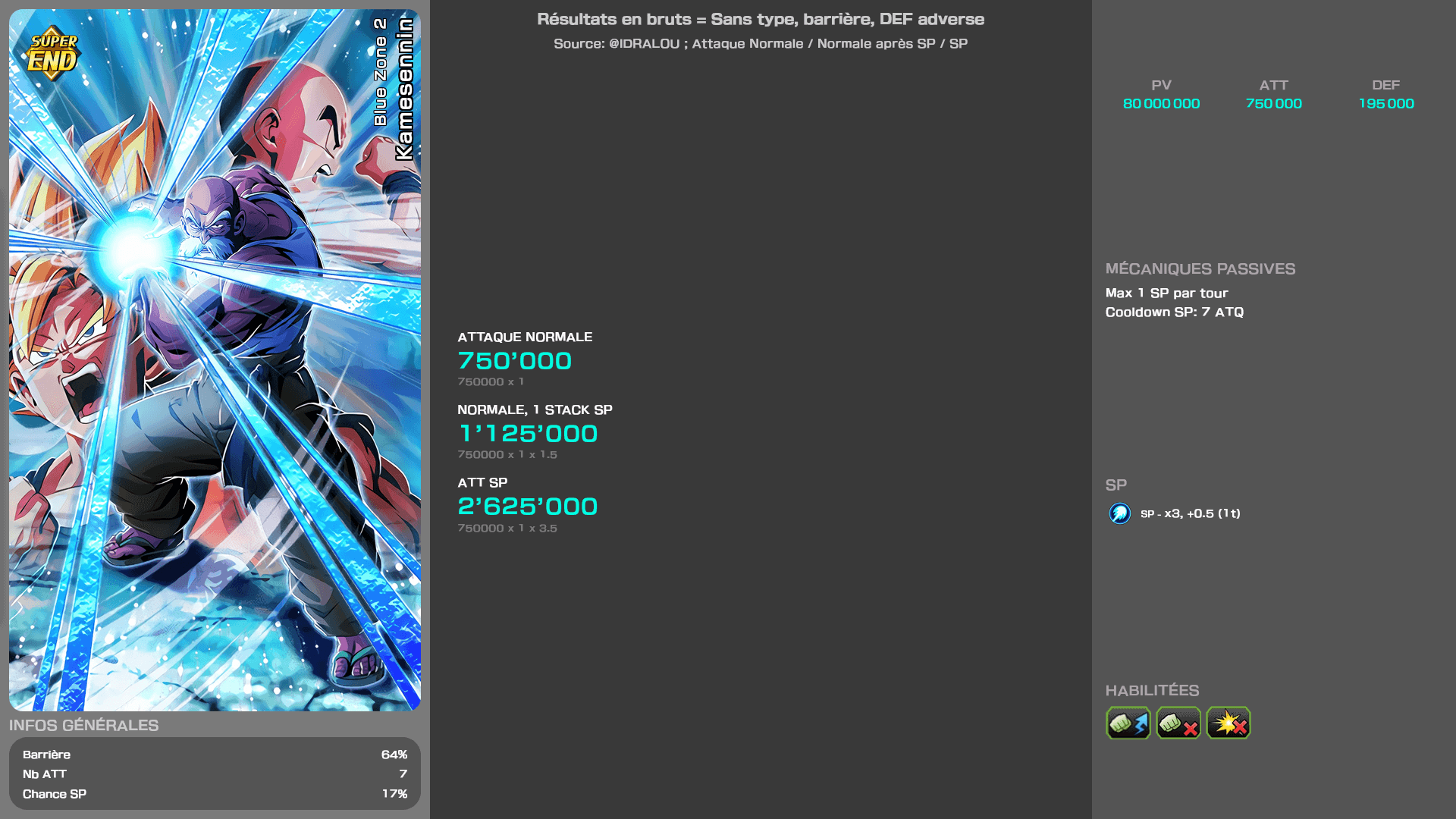Select the Chance SP 17% row
This screenshot has height=819, width=1456.
click(215, 794)
